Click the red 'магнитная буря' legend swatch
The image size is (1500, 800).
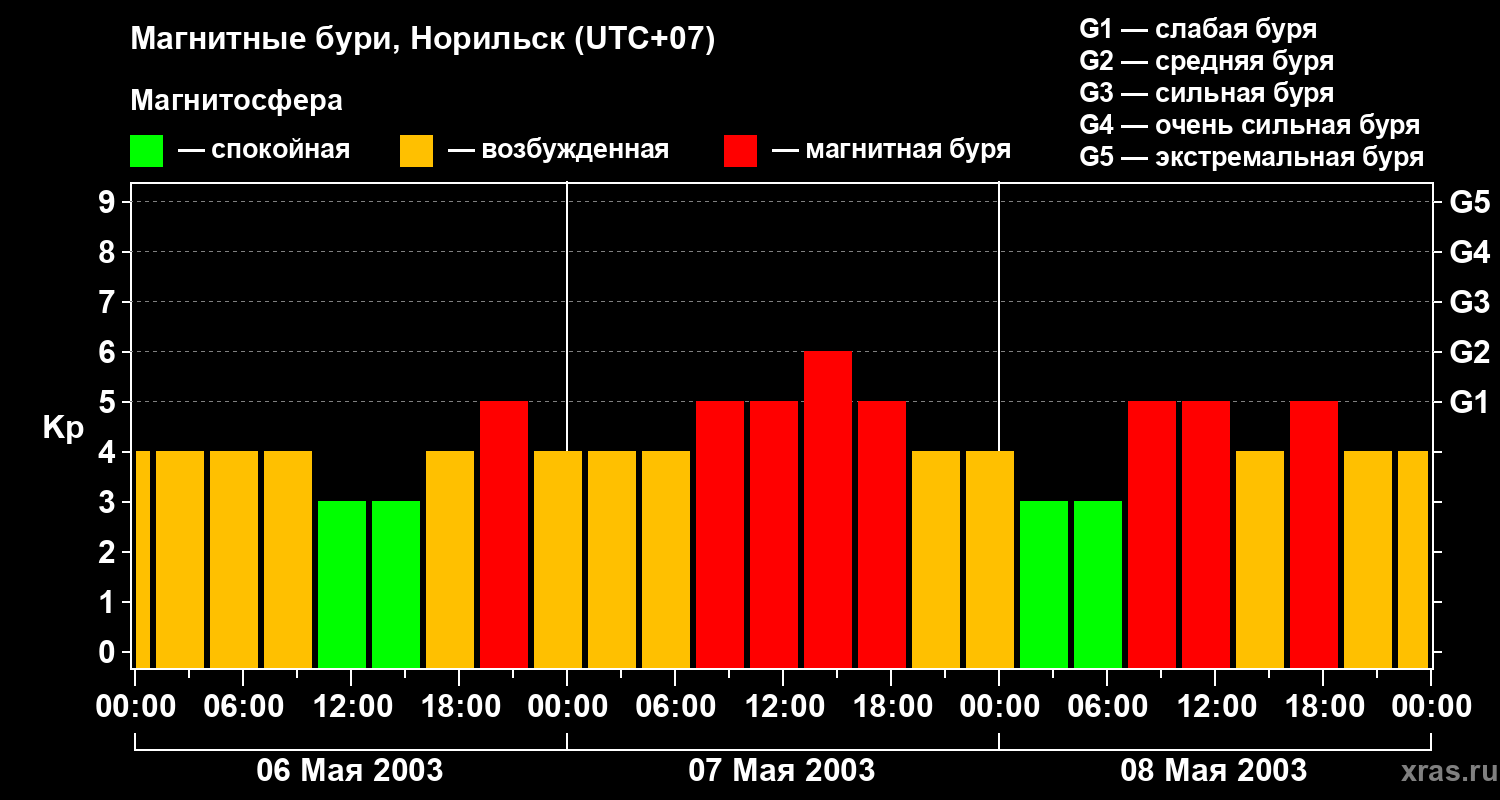[x=740, y=151]
